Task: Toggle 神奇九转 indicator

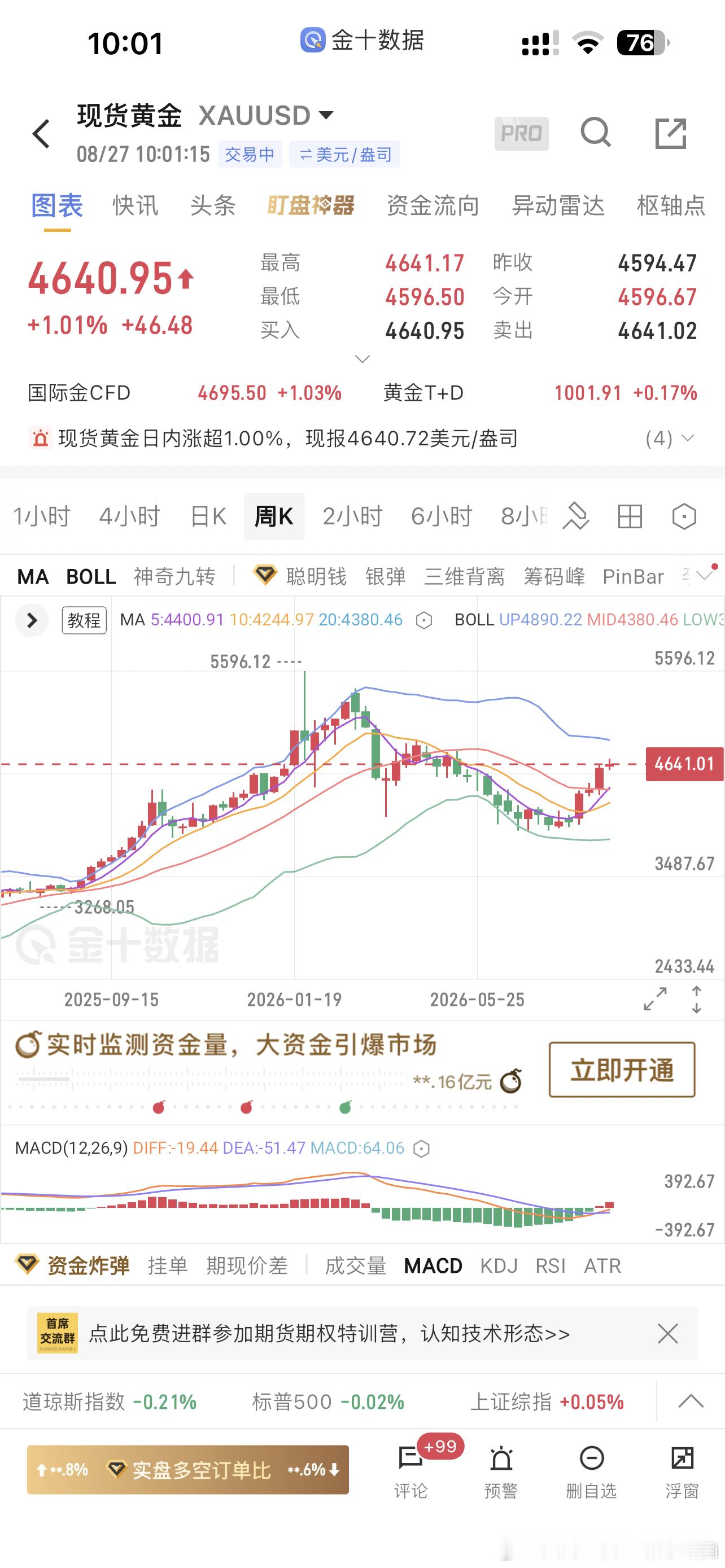Action: 174,576
